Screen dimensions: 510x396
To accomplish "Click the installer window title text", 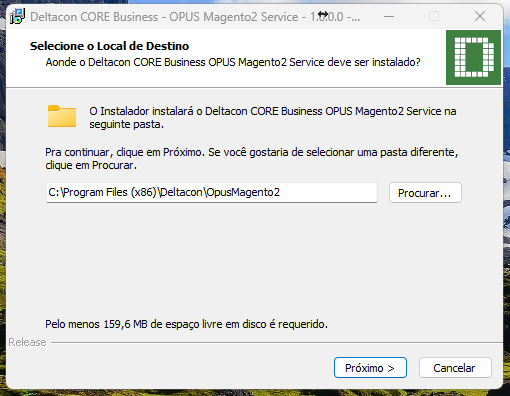I will click(195, 17).
